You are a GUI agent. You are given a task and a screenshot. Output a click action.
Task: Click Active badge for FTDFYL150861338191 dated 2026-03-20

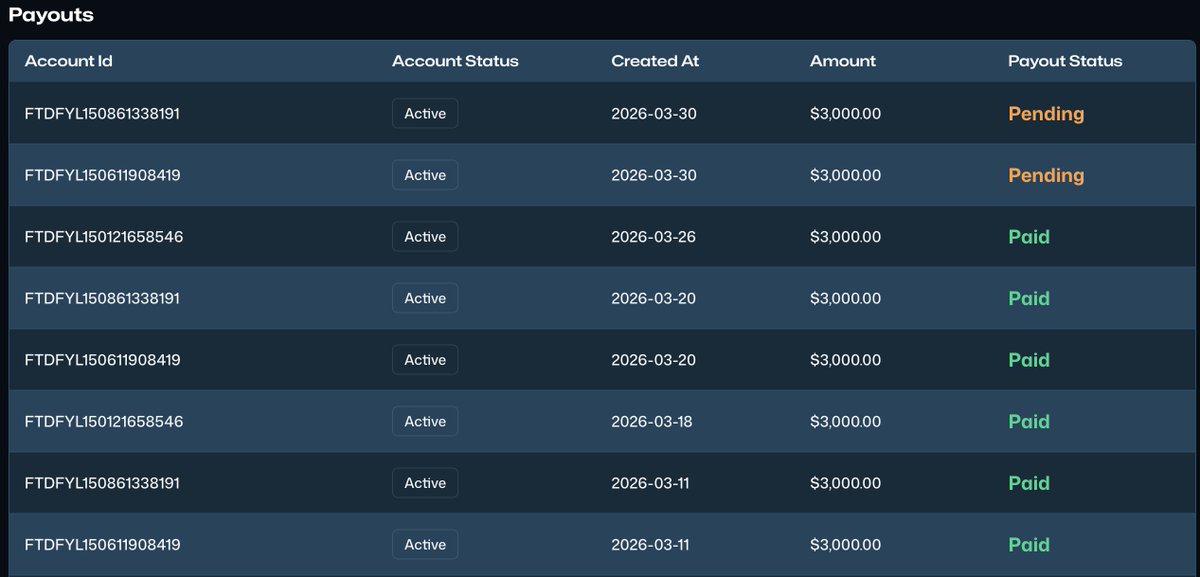click(425, 298)
